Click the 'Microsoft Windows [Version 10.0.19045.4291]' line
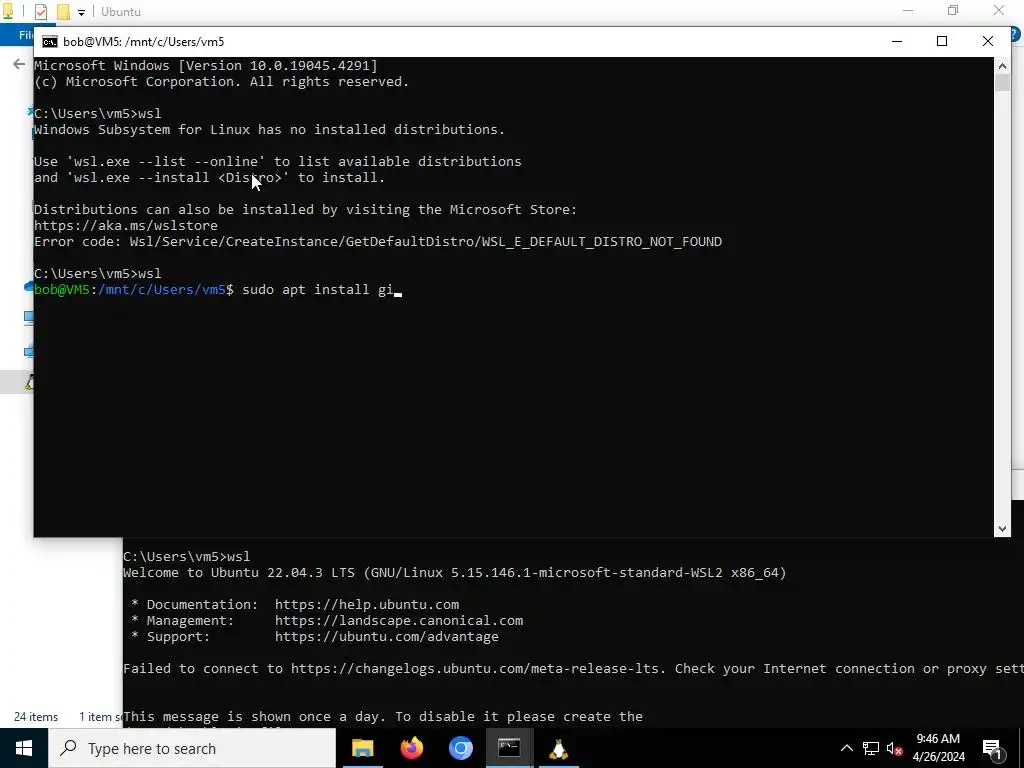This screenshot has width=1024, height=768. [206, 65]
